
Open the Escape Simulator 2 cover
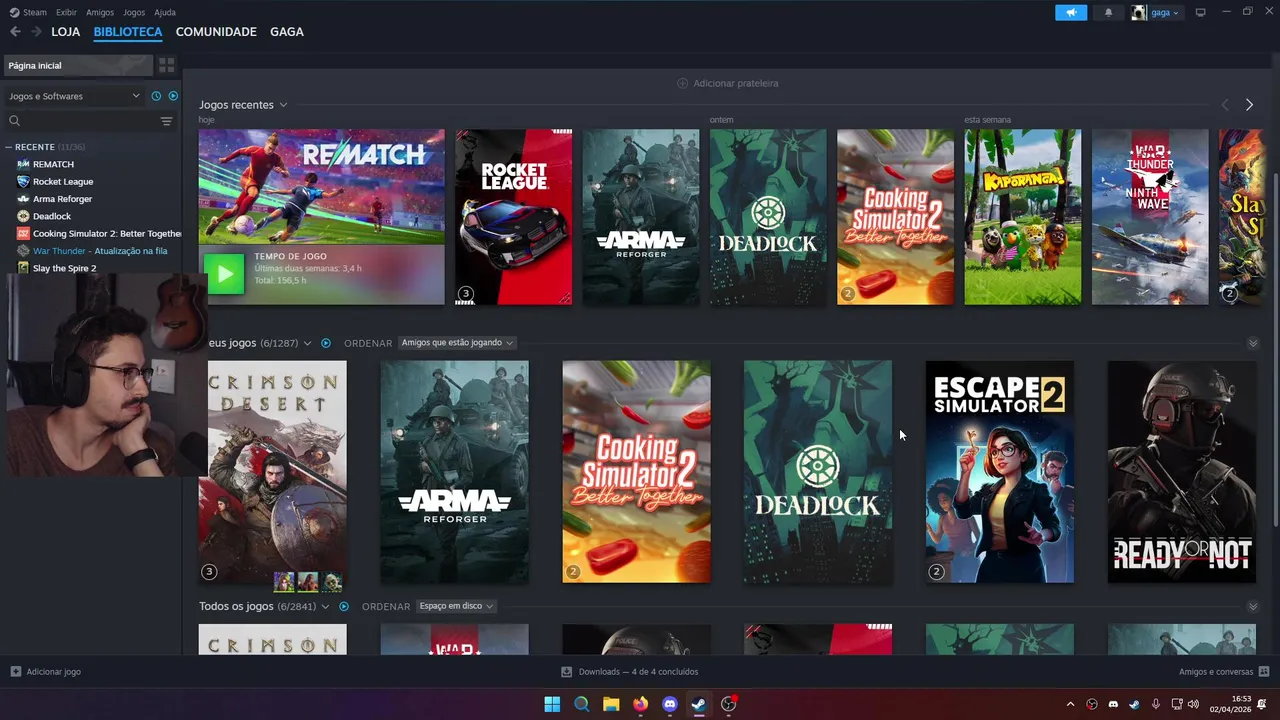click(x=999, y=472)
